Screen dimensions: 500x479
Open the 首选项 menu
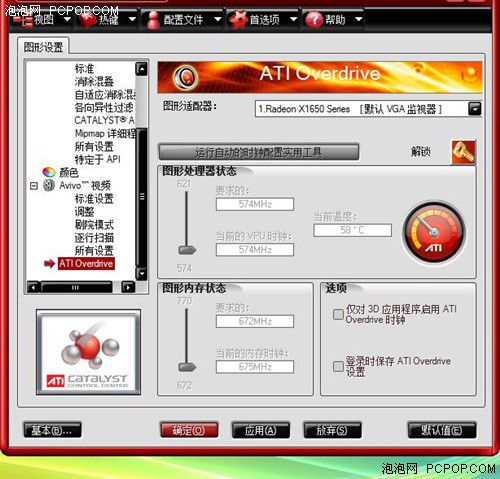(264, 20)
